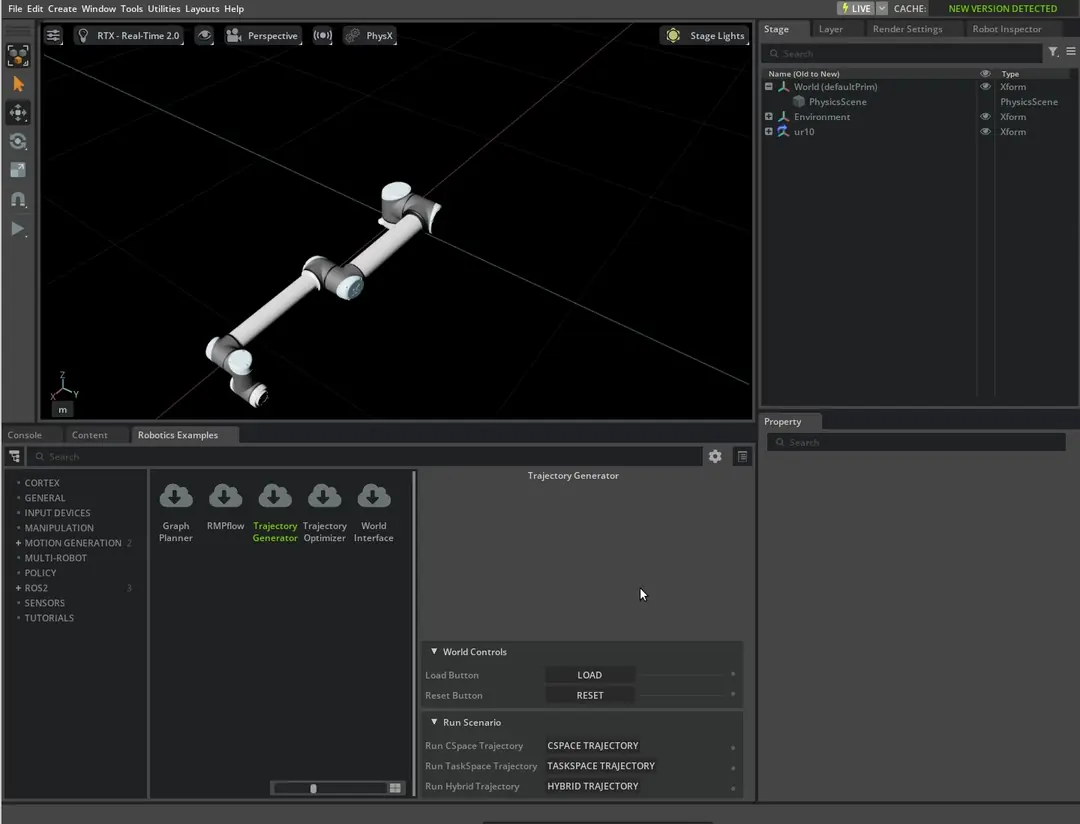This screenshot has height=824, width=1080.
Task: Open the LIVE dropdown arrow
Action: [x=882, y=8]
